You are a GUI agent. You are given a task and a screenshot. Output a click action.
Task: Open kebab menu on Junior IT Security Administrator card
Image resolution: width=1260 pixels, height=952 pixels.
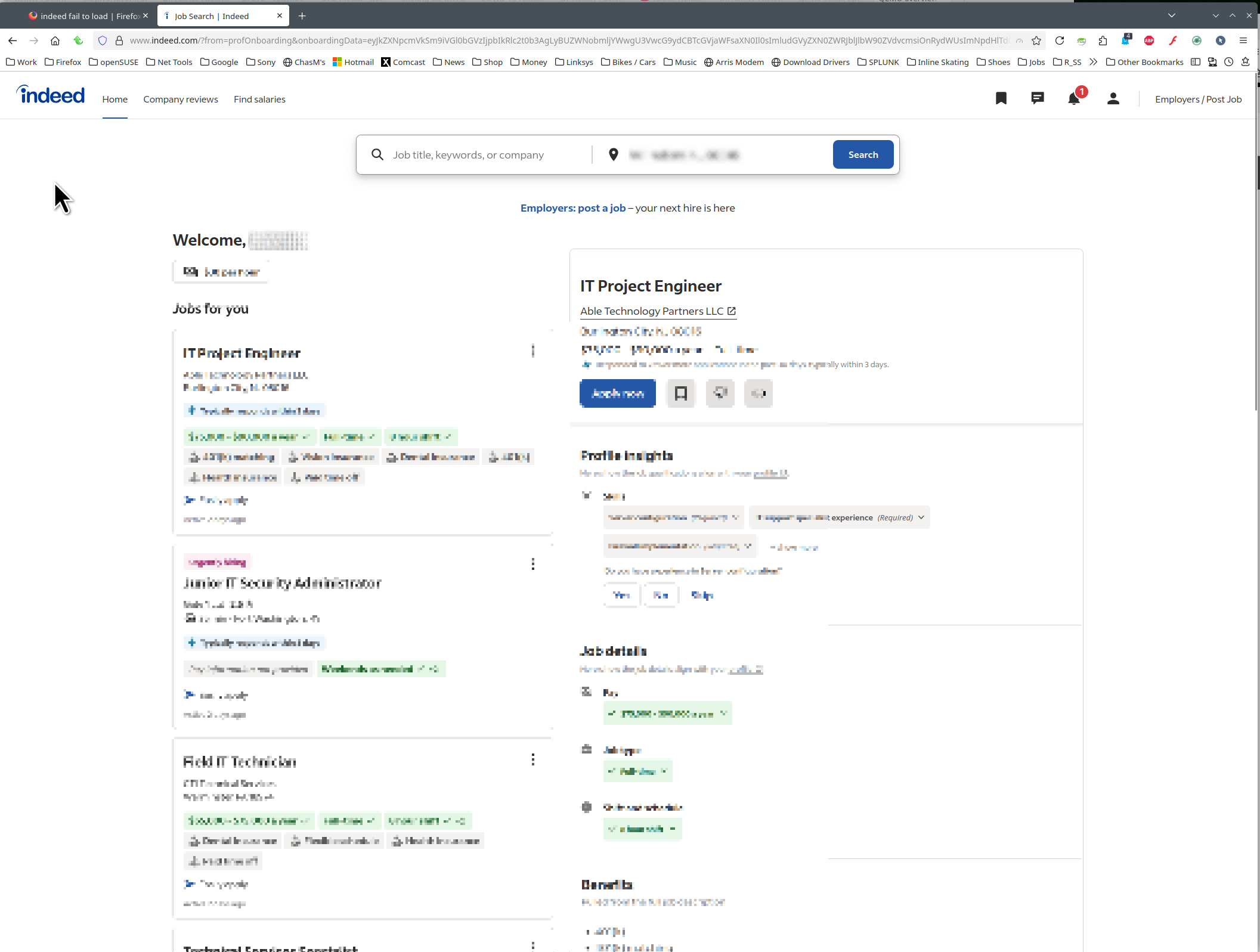point(533,564)
